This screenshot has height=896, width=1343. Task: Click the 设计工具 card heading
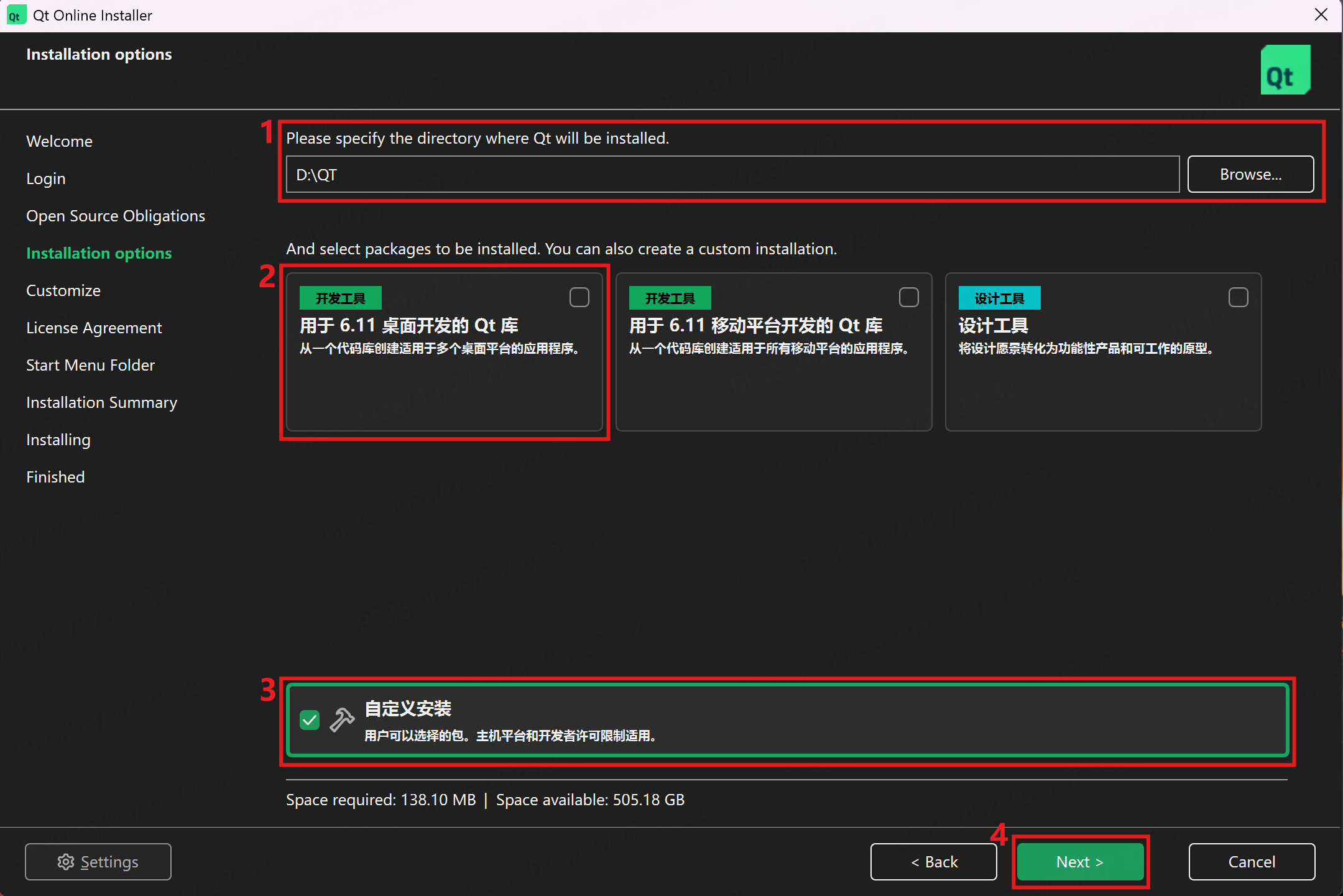994,326
